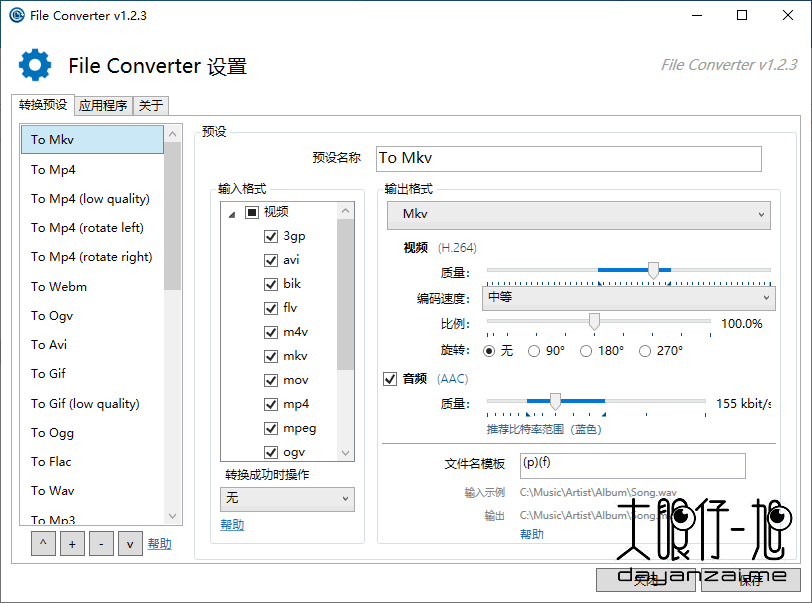Select 90° rotation option
Image resolution: width=812 pixels, height=603 pixels.
coord(534,351)
